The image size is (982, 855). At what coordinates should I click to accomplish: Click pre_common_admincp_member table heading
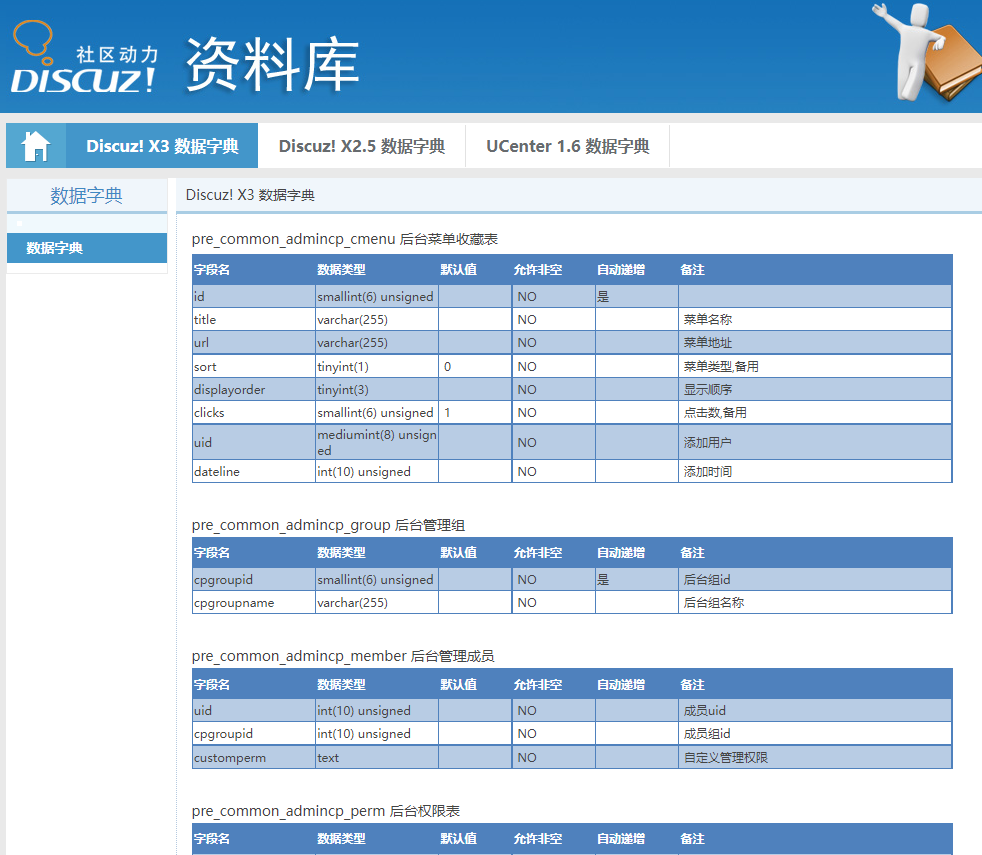click(x=343, y=656)
